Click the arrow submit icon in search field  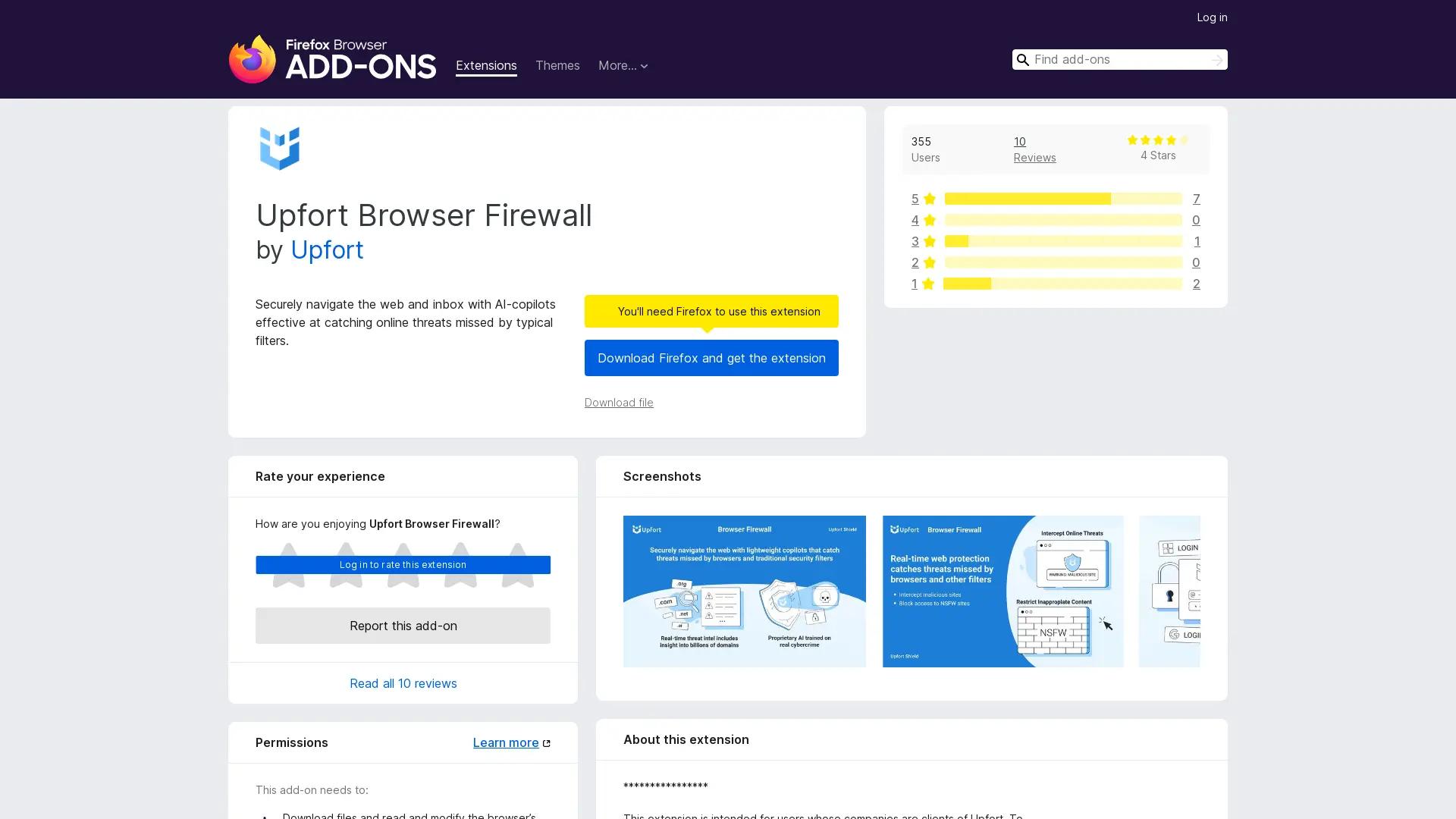click(1217, 59)
